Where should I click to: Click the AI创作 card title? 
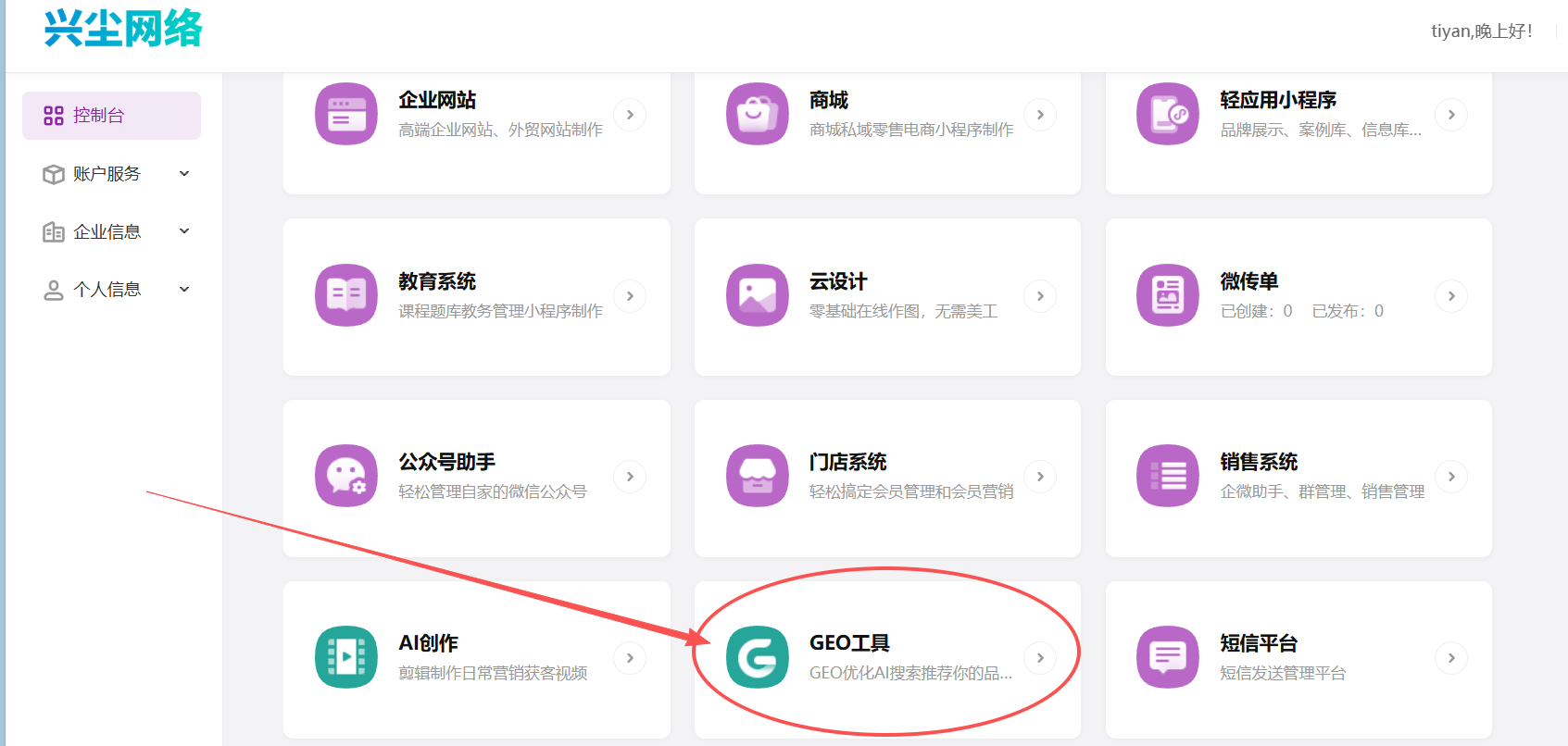[x=428, y=643]
